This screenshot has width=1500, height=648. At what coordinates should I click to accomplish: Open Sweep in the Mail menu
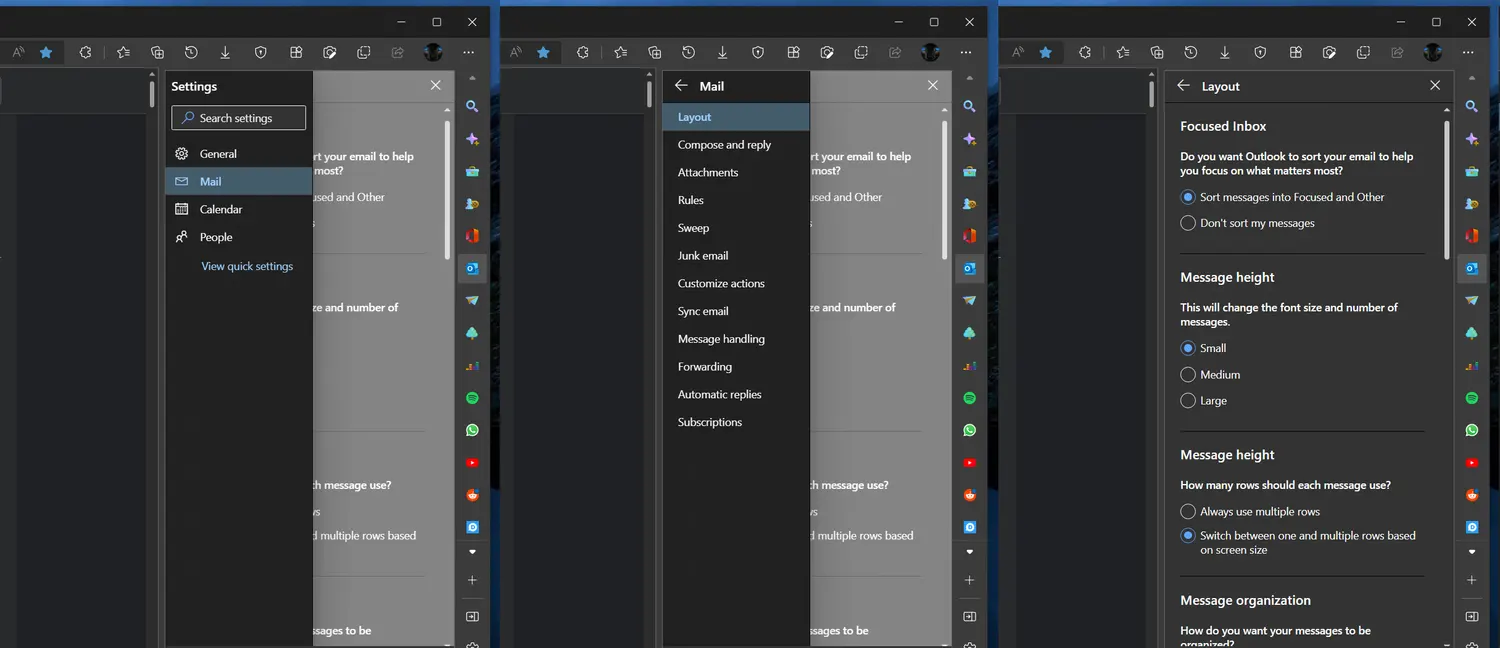(x=736, y=228)
